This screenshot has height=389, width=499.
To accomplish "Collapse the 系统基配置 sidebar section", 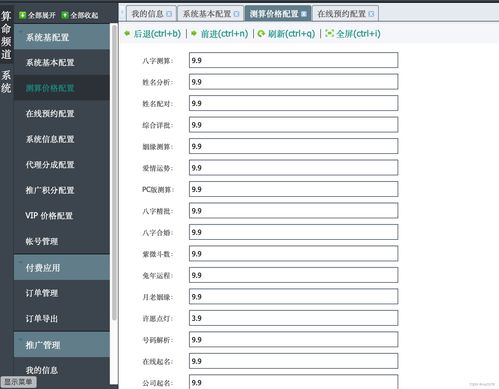I will tap(62, 37).
